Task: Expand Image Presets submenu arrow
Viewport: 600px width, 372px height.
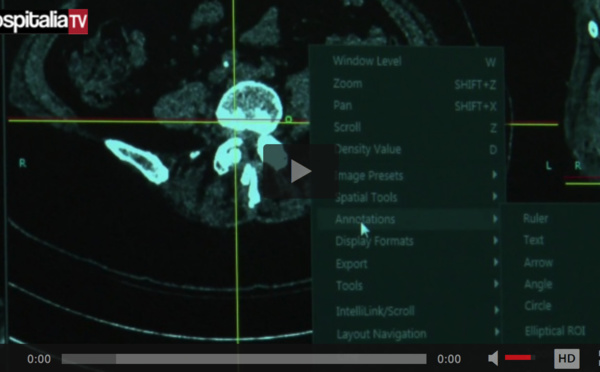Action: click(494, 175)
